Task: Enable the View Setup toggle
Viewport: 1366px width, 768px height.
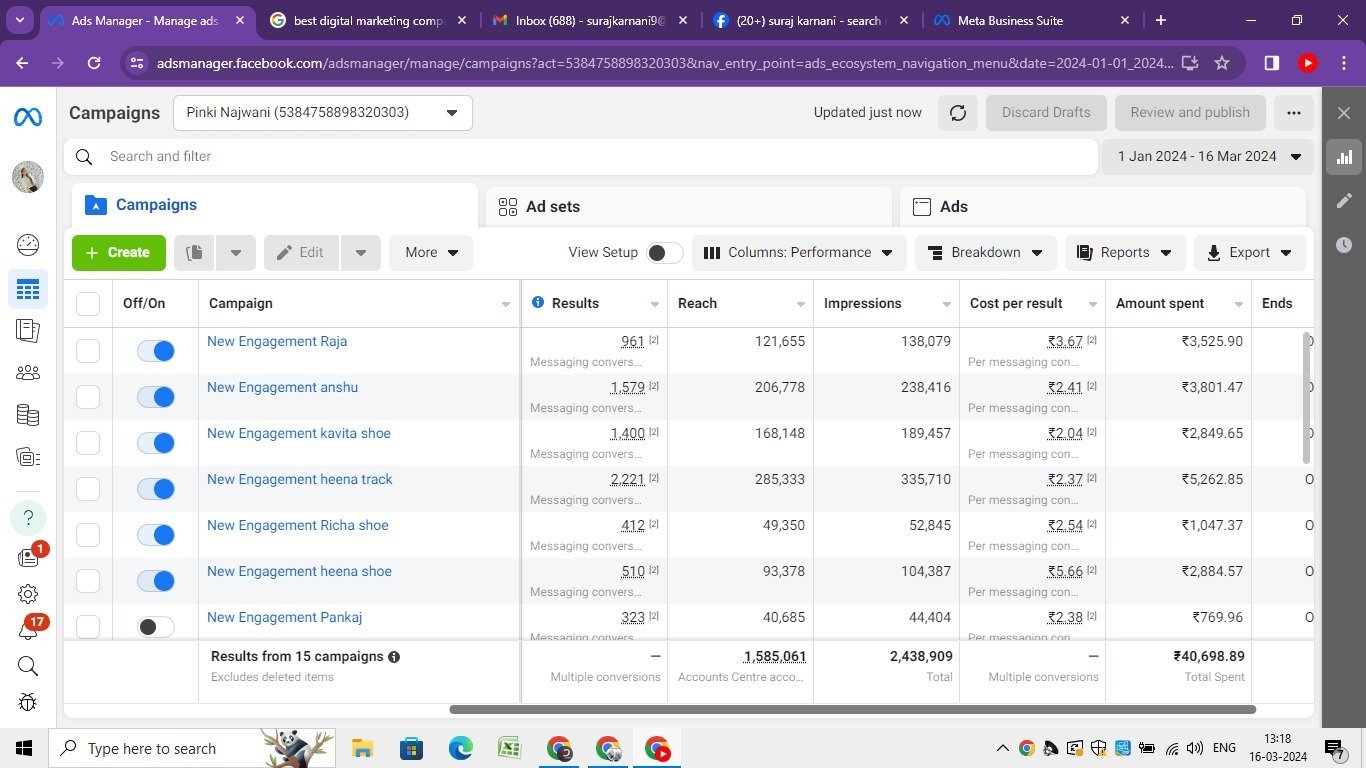Action: pos(665,253)
